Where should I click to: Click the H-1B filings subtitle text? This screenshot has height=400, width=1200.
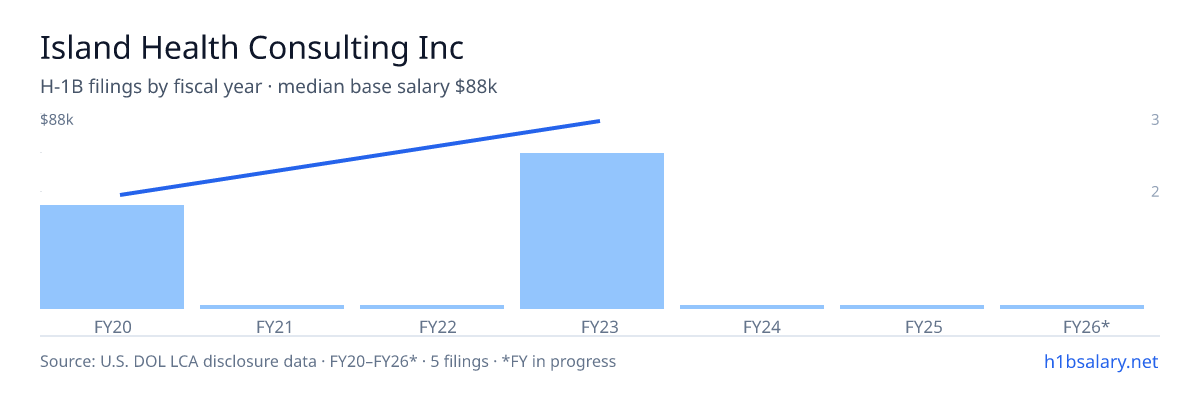269,87
